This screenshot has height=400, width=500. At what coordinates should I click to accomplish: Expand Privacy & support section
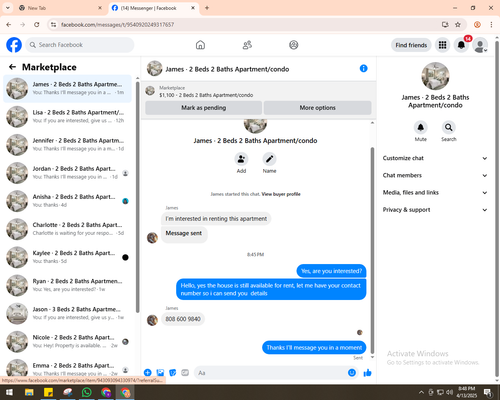[x=435, y=210]
